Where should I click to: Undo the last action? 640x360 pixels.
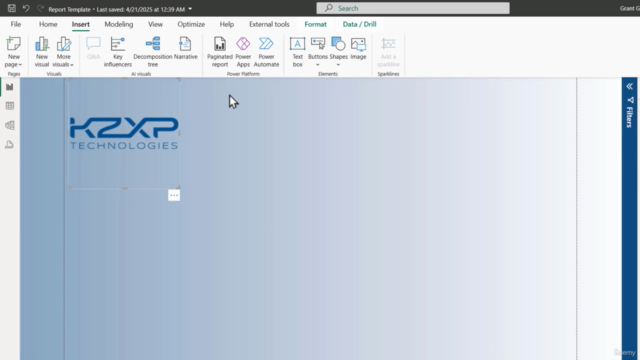click(26, 8)
